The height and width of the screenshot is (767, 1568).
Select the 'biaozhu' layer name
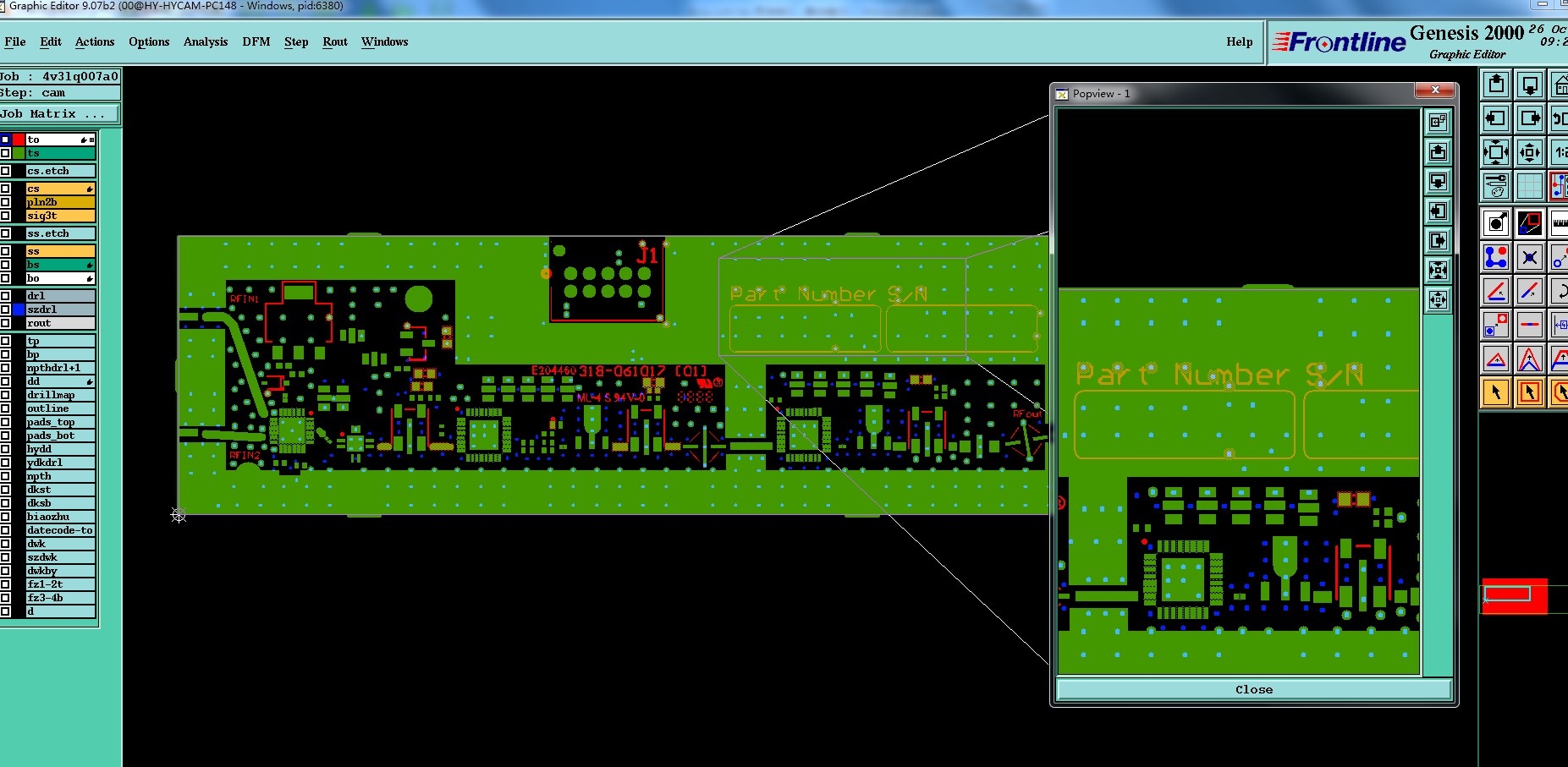[x=61, y=517]
